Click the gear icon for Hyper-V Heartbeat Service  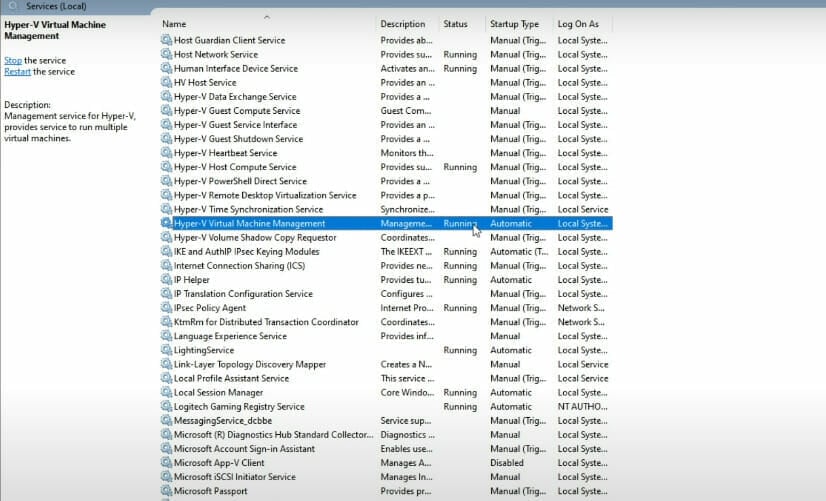tap(166, 153)
